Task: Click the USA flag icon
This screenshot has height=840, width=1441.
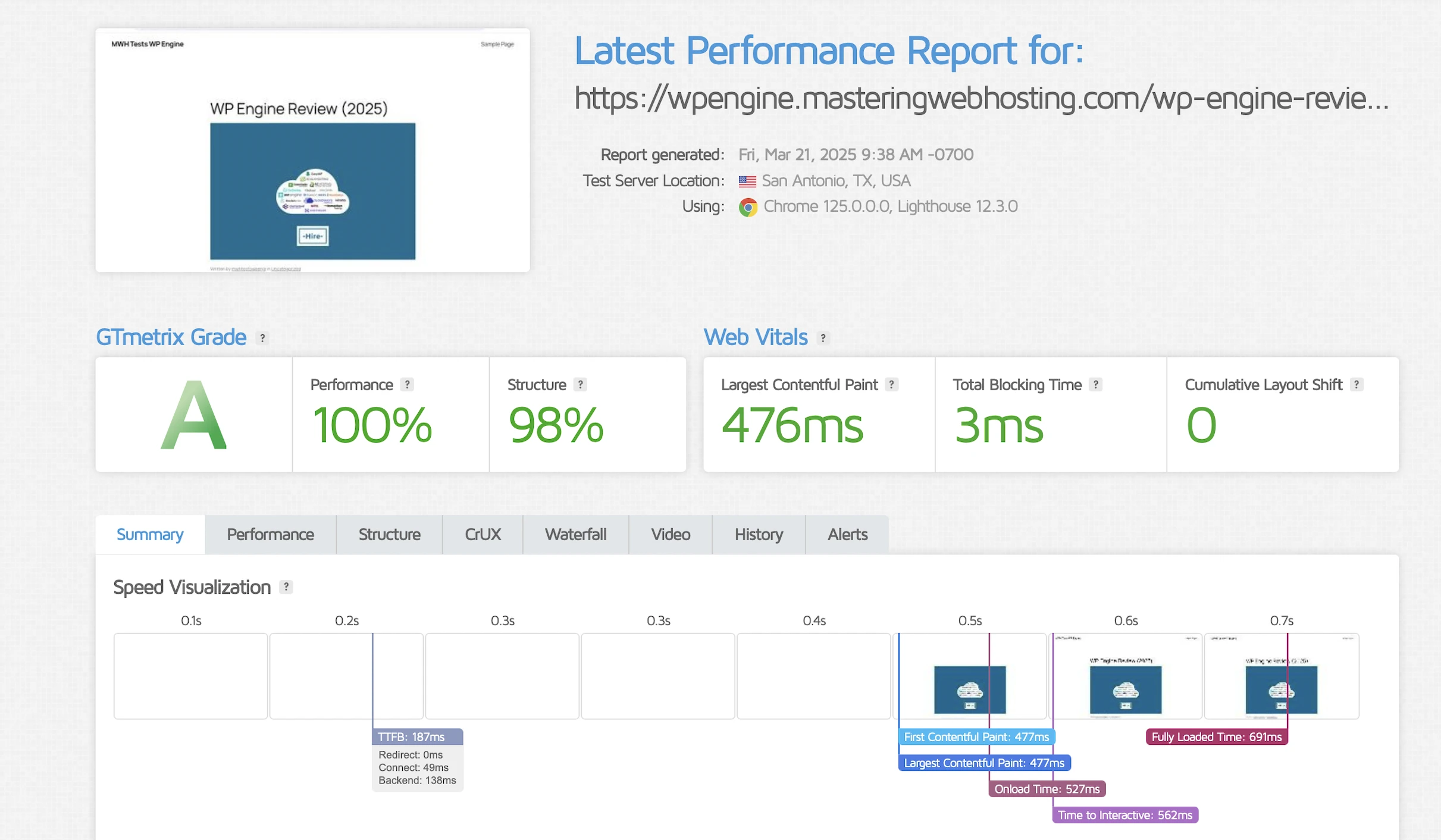Action: (747, 181)
